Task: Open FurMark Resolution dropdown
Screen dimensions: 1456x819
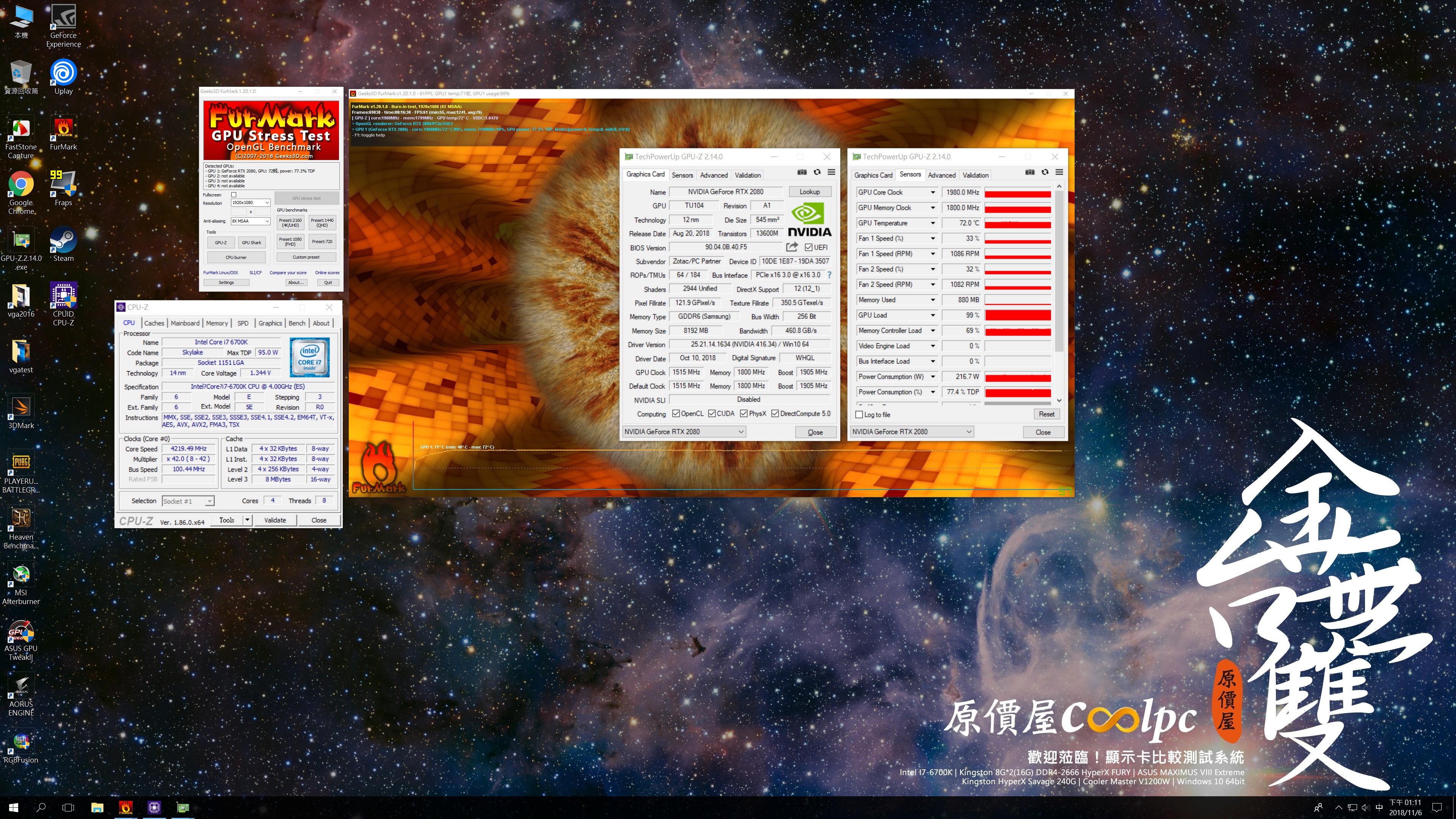Action: 250,202
